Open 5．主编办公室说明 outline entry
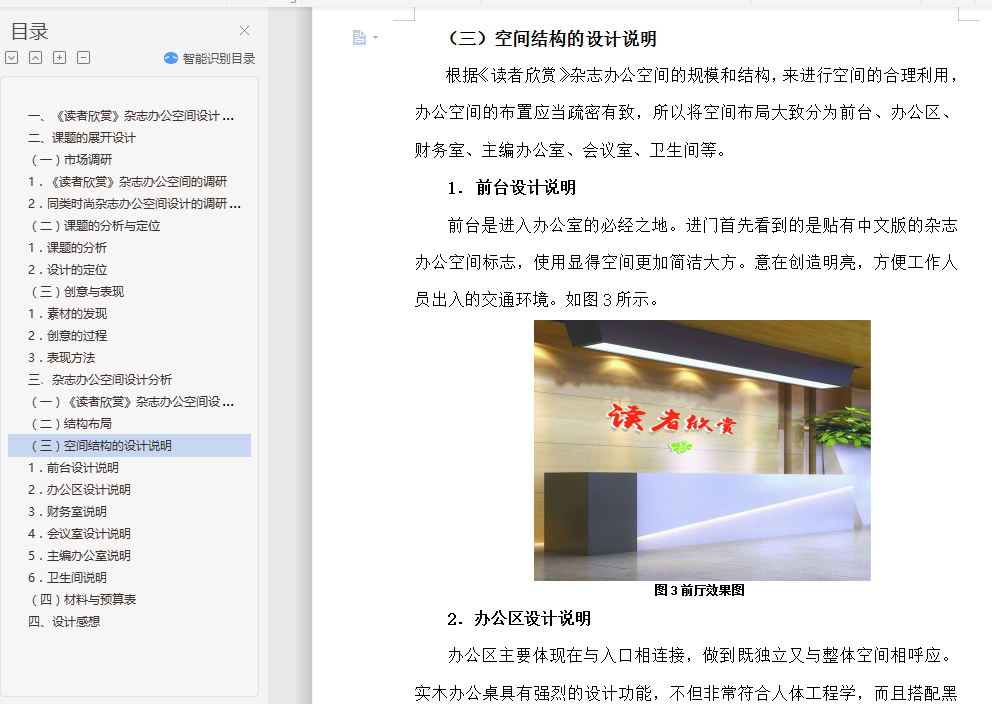 tap(79, 556)
